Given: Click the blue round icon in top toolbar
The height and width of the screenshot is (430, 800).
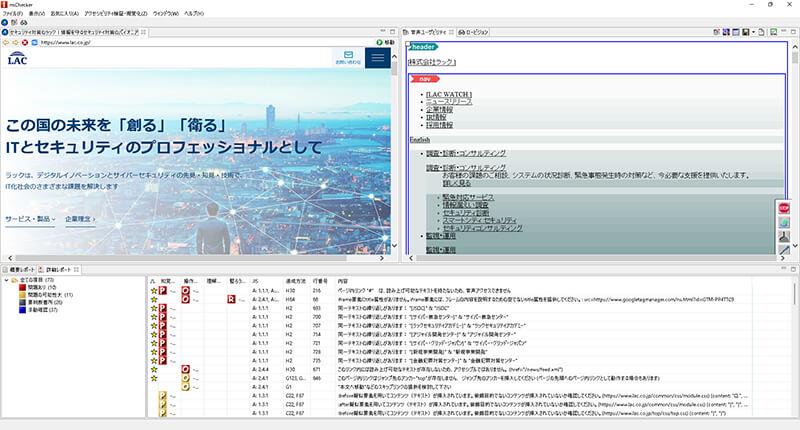Looking at the screenshot, I should click(5, 22).
